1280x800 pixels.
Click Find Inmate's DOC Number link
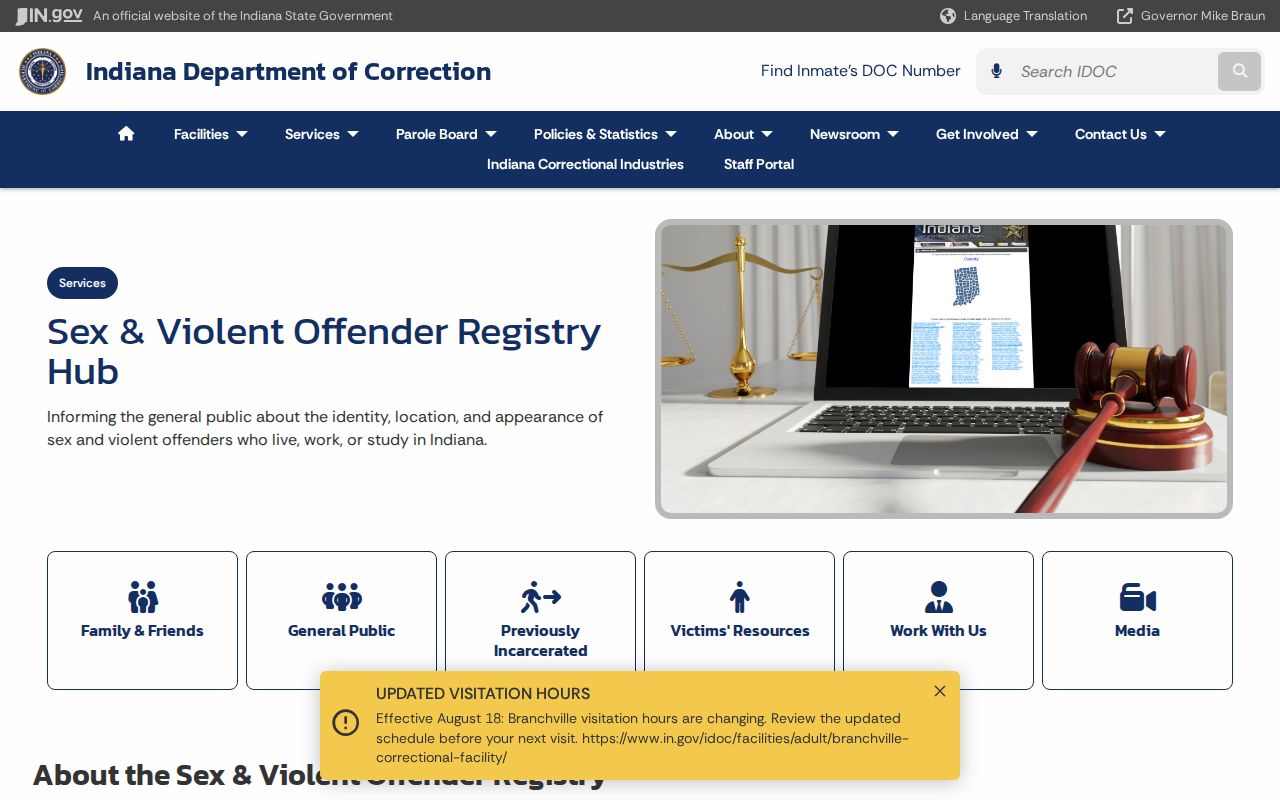coord(860,71)
